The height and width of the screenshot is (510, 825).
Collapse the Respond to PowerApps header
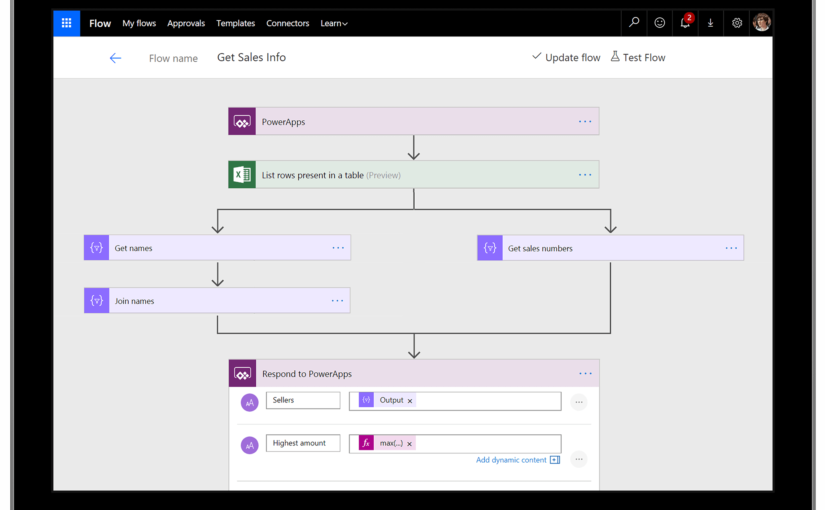[x=414, y=374]
